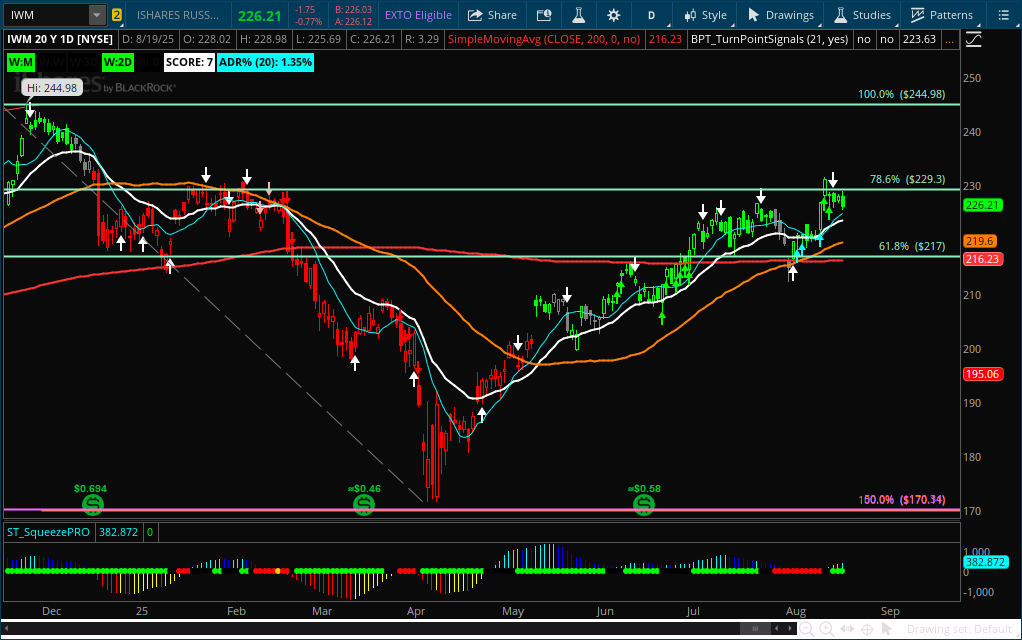
Task: Click the active drawing tool icon above price axis
Action: click(973, 40)
